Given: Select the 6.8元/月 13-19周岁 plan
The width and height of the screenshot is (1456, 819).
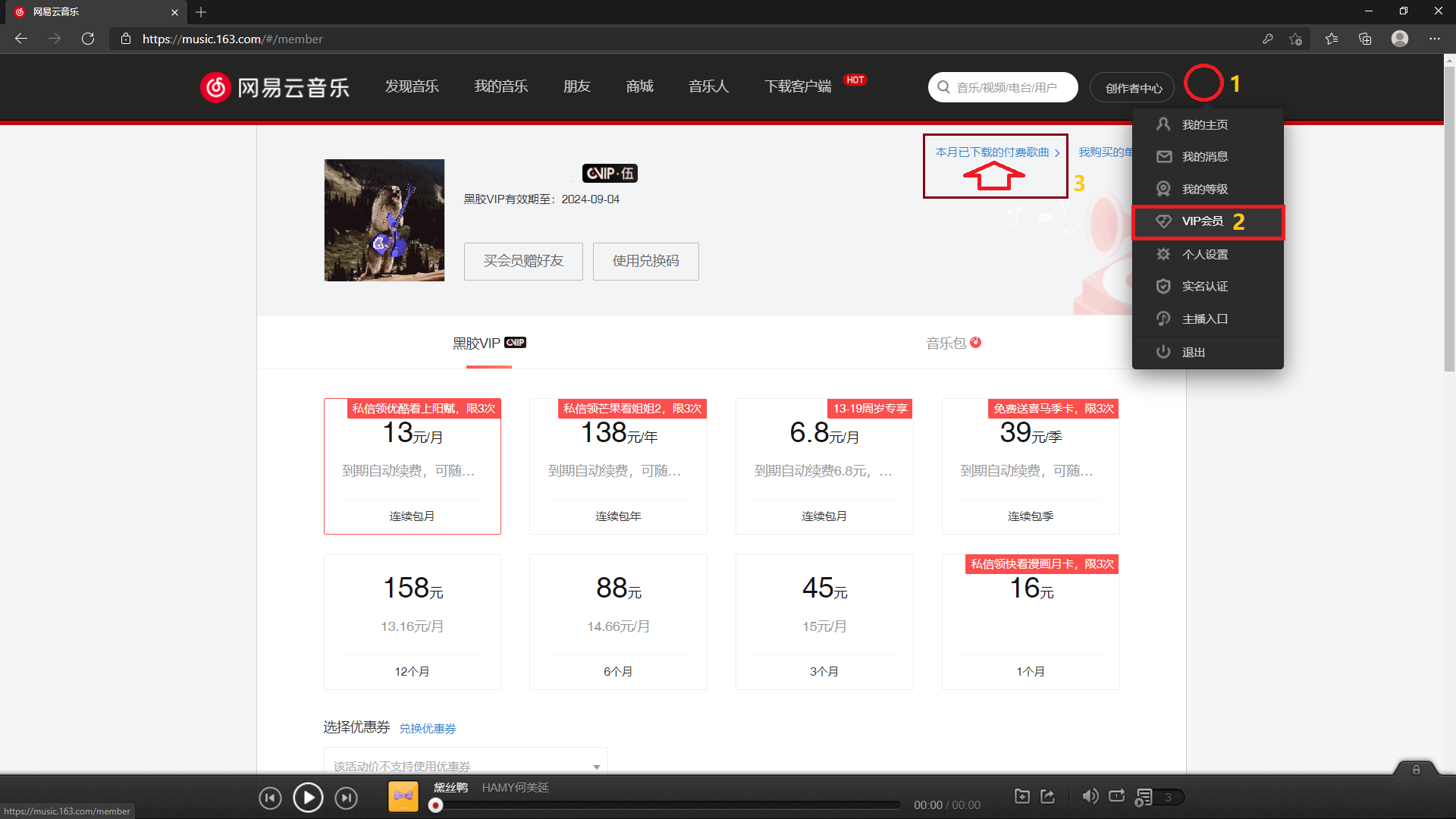Looking at the screenshot, I should (x=824, y=466).
